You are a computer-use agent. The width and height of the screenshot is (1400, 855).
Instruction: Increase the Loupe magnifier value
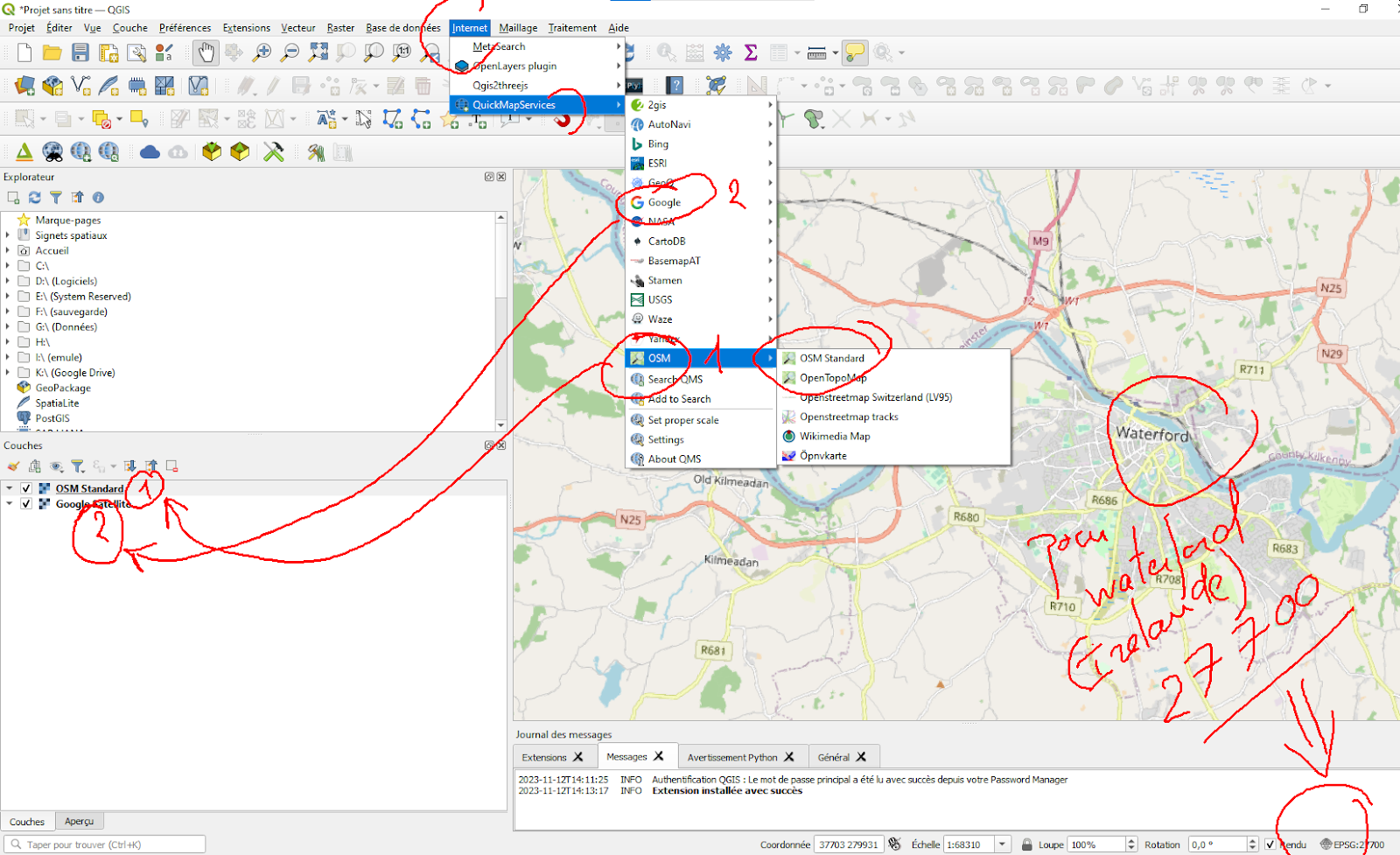[x=1131, y=841]
